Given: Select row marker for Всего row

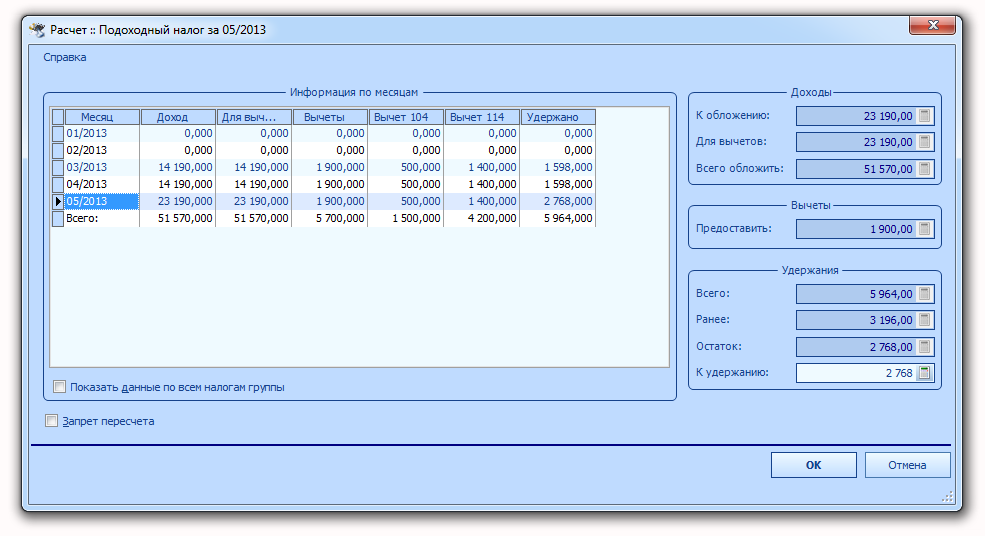Looking at the screenshot, I should click(x=57, y=218).
